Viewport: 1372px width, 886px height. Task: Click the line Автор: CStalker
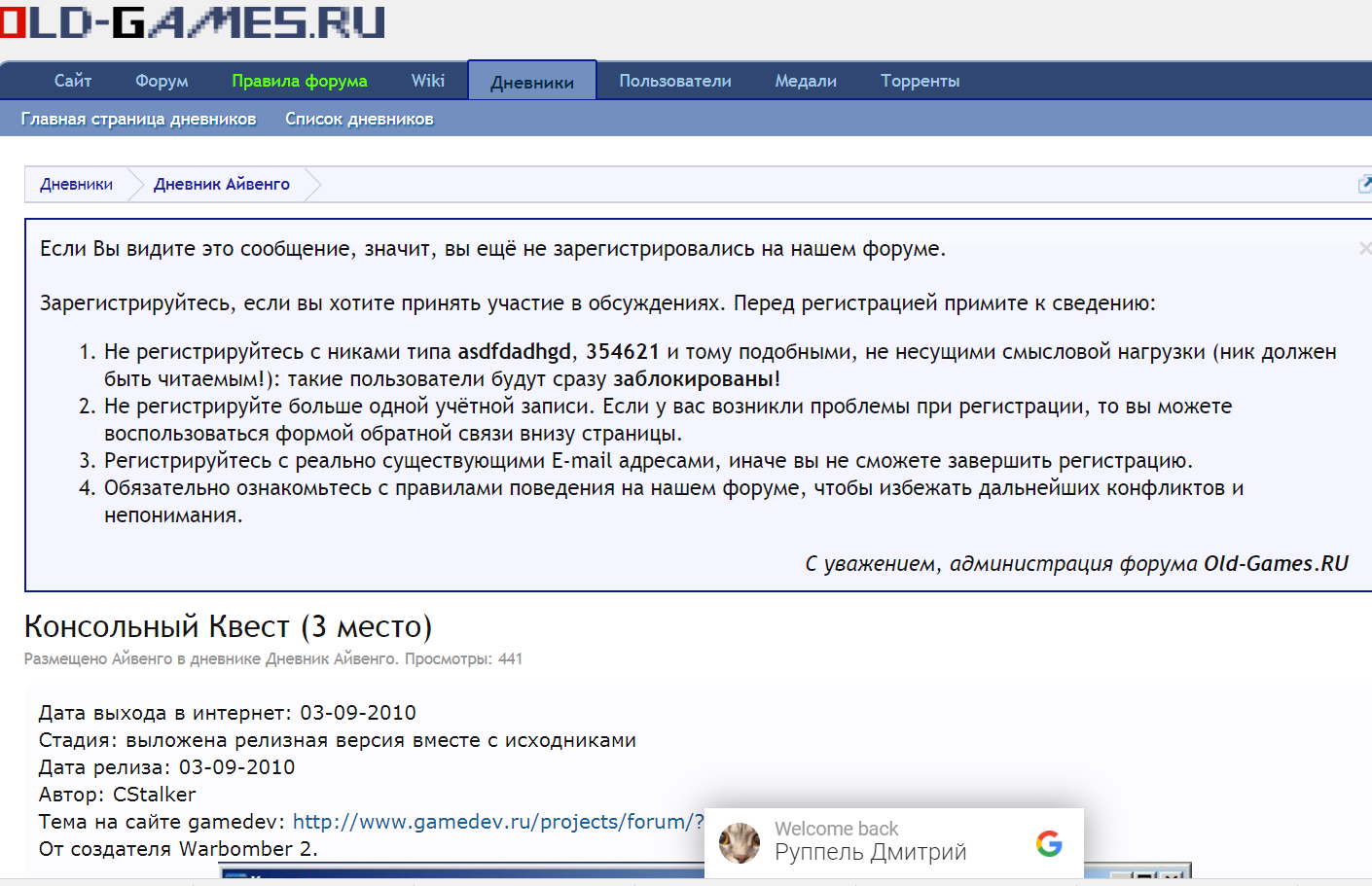[x=117, y=795]
